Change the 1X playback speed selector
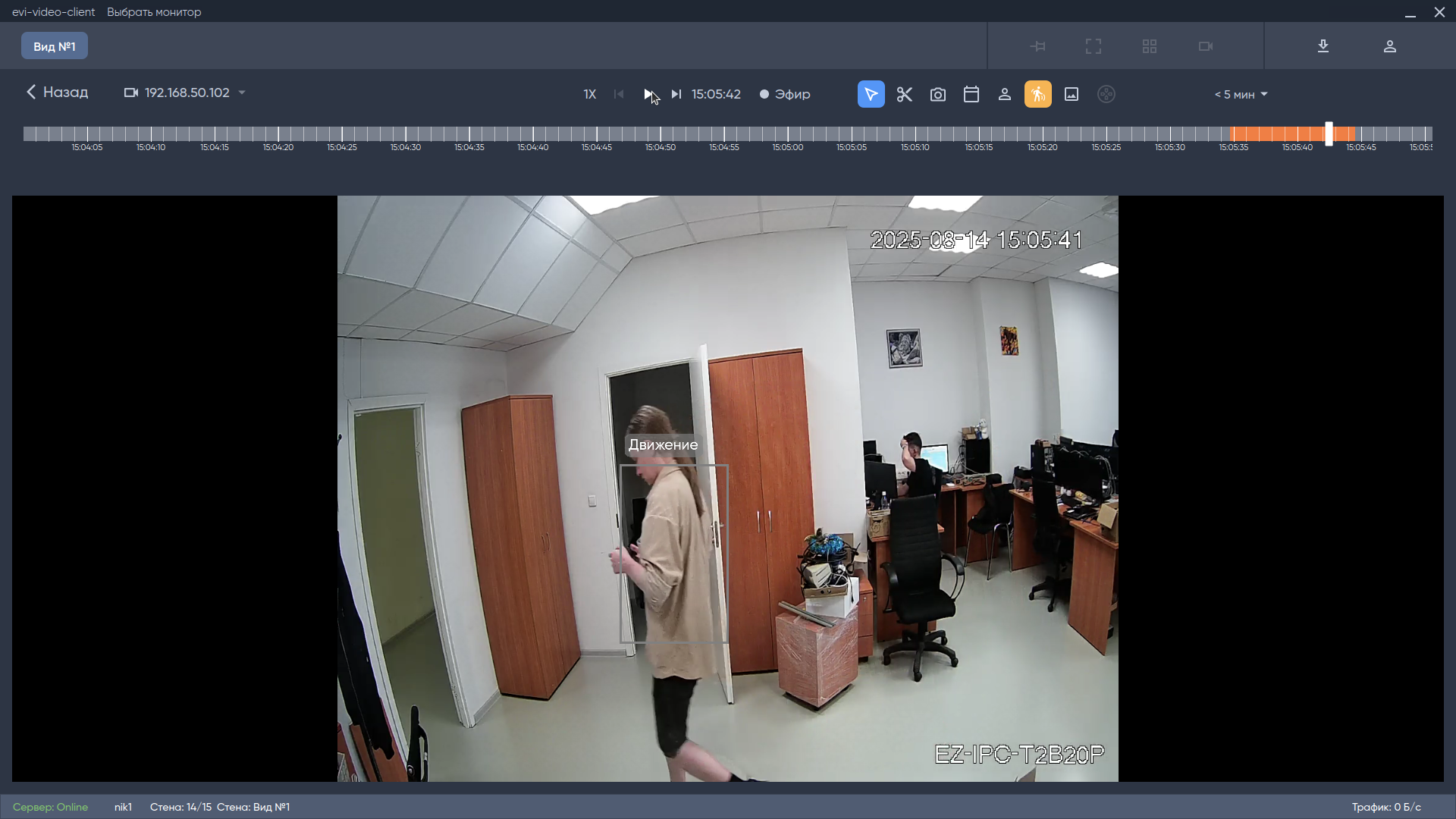 coord(590,94)
